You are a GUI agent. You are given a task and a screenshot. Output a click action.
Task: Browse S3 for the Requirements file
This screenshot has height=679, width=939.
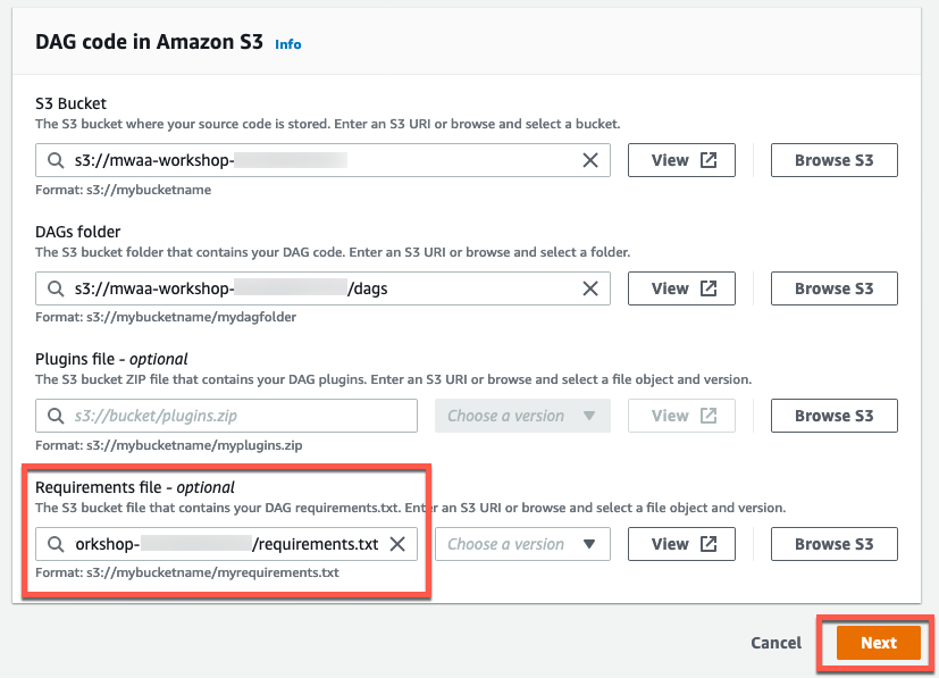[x=834, y=544]
